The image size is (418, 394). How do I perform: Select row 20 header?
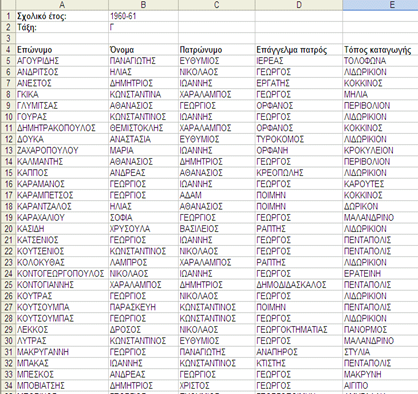pos(8,229)
